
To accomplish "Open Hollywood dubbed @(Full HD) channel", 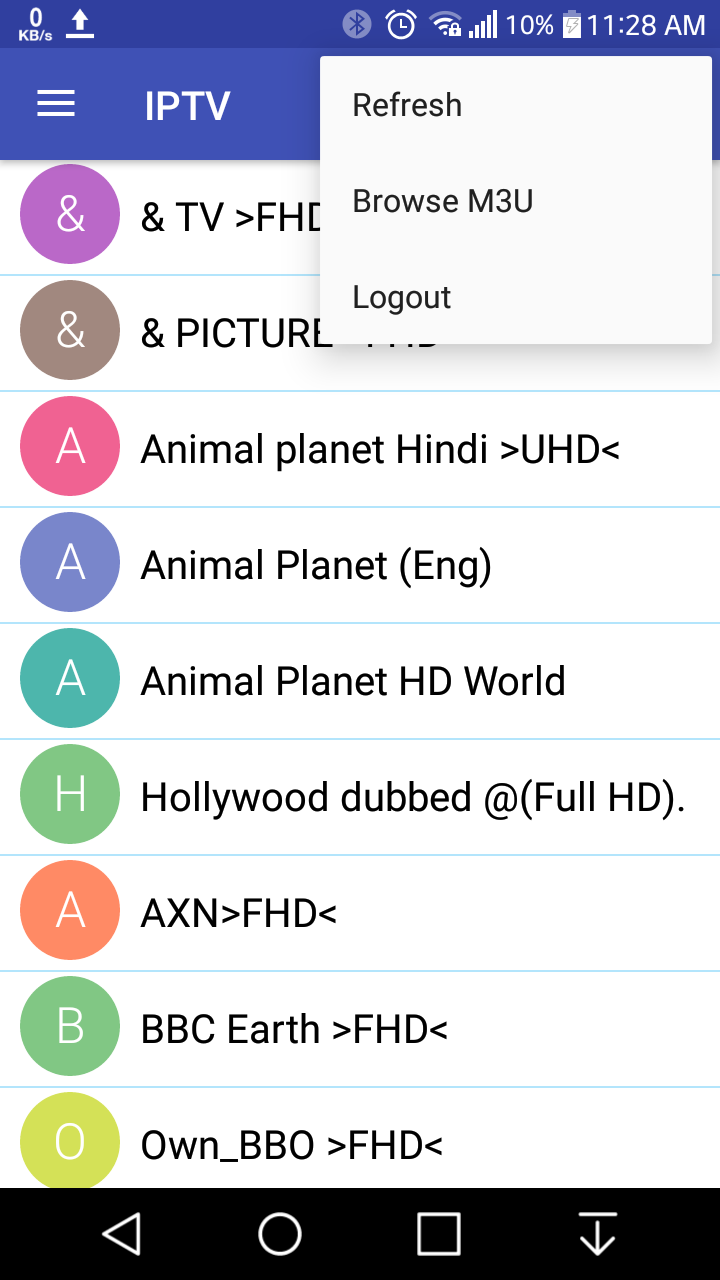I will tap(360, 797).
